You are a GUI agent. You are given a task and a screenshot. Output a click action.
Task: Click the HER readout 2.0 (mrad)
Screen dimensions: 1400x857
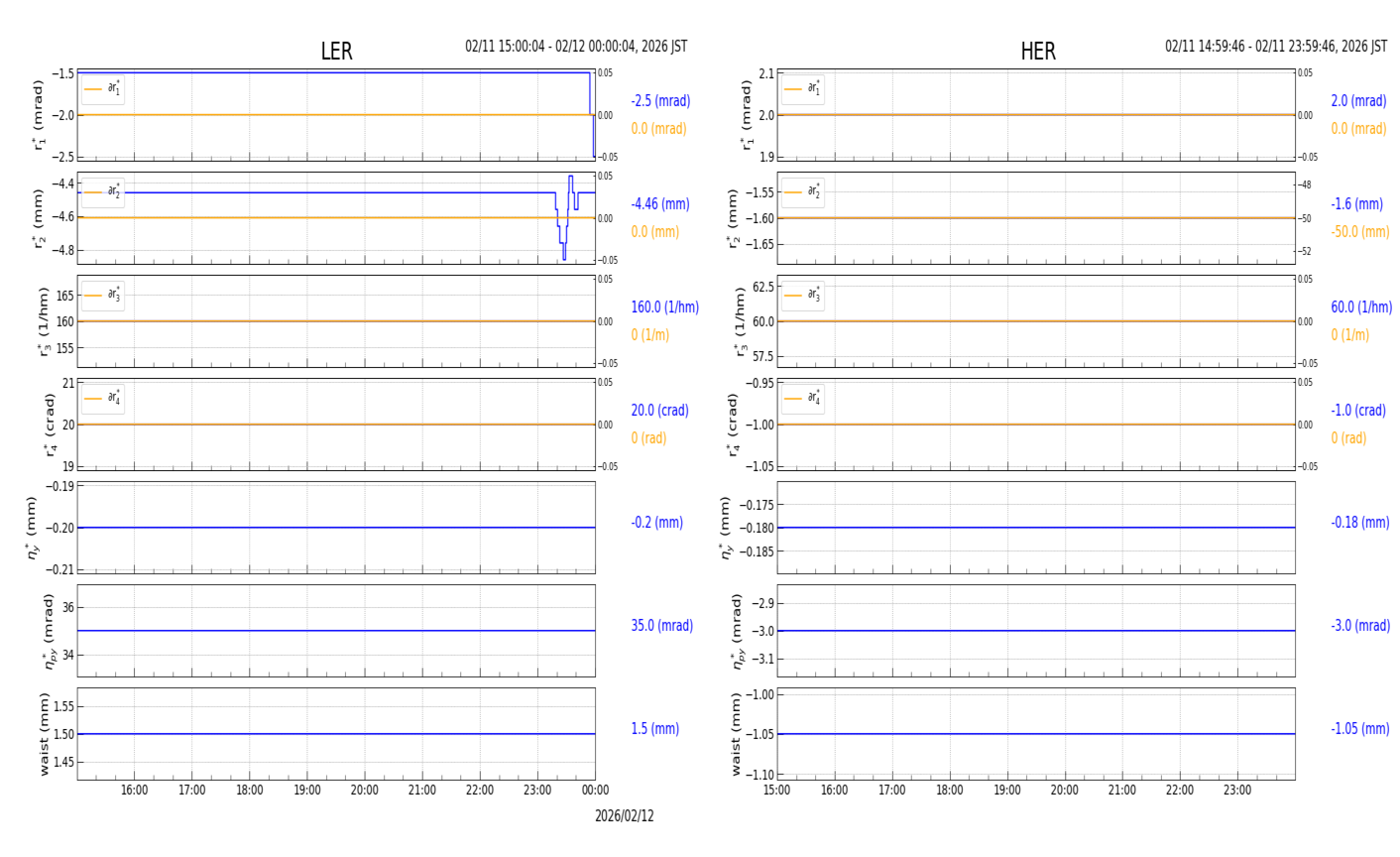(1358, 101)
